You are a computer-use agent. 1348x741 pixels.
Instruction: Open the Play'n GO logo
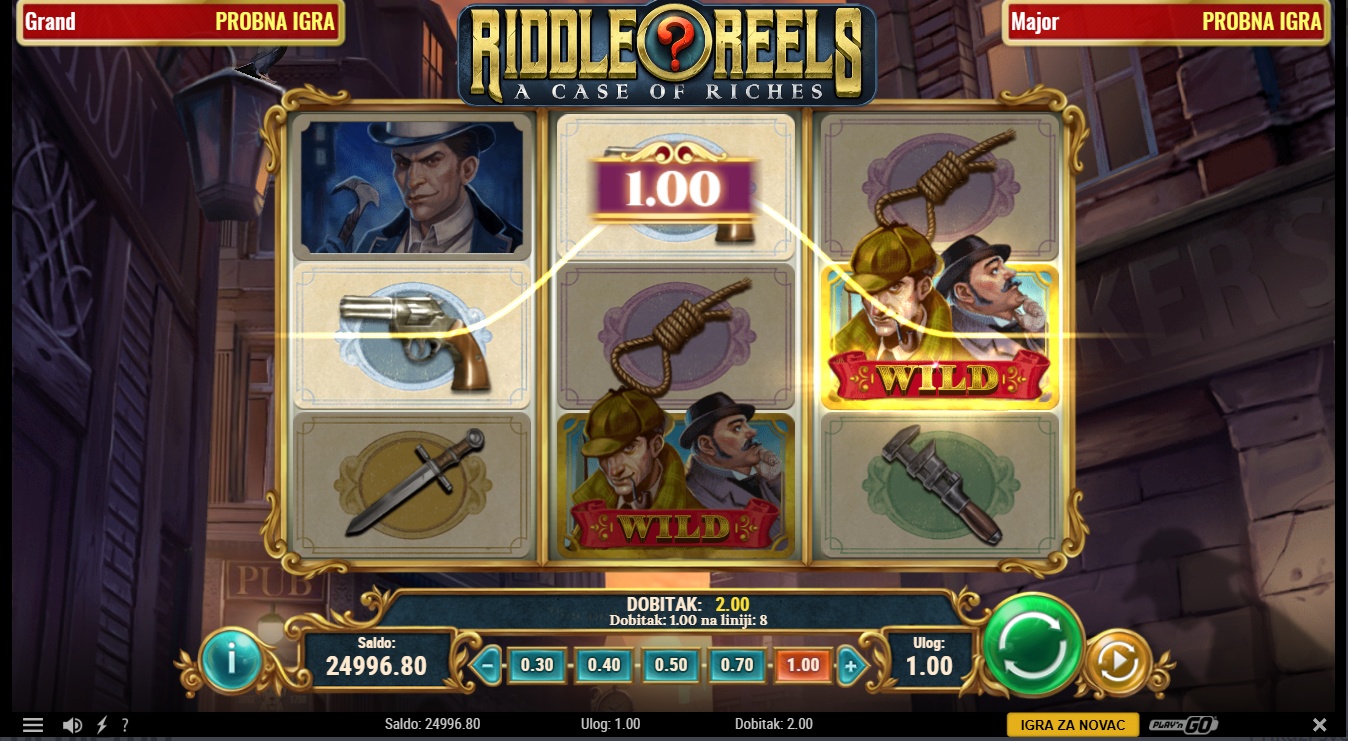point(1183,725)
